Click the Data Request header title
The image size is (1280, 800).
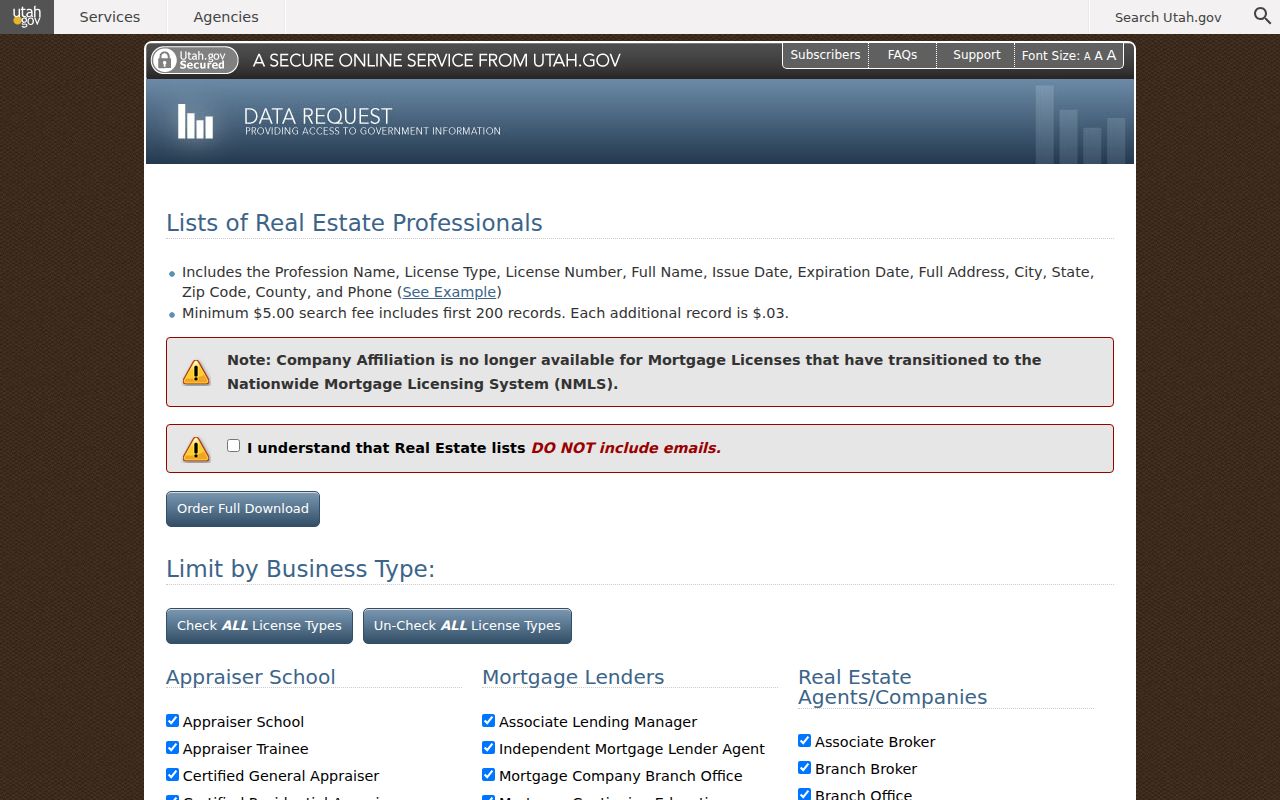point(318,116)
